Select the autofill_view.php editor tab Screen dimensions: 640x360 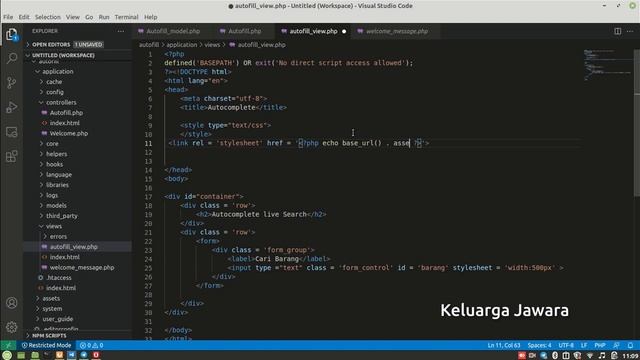[x=313, y=31]
